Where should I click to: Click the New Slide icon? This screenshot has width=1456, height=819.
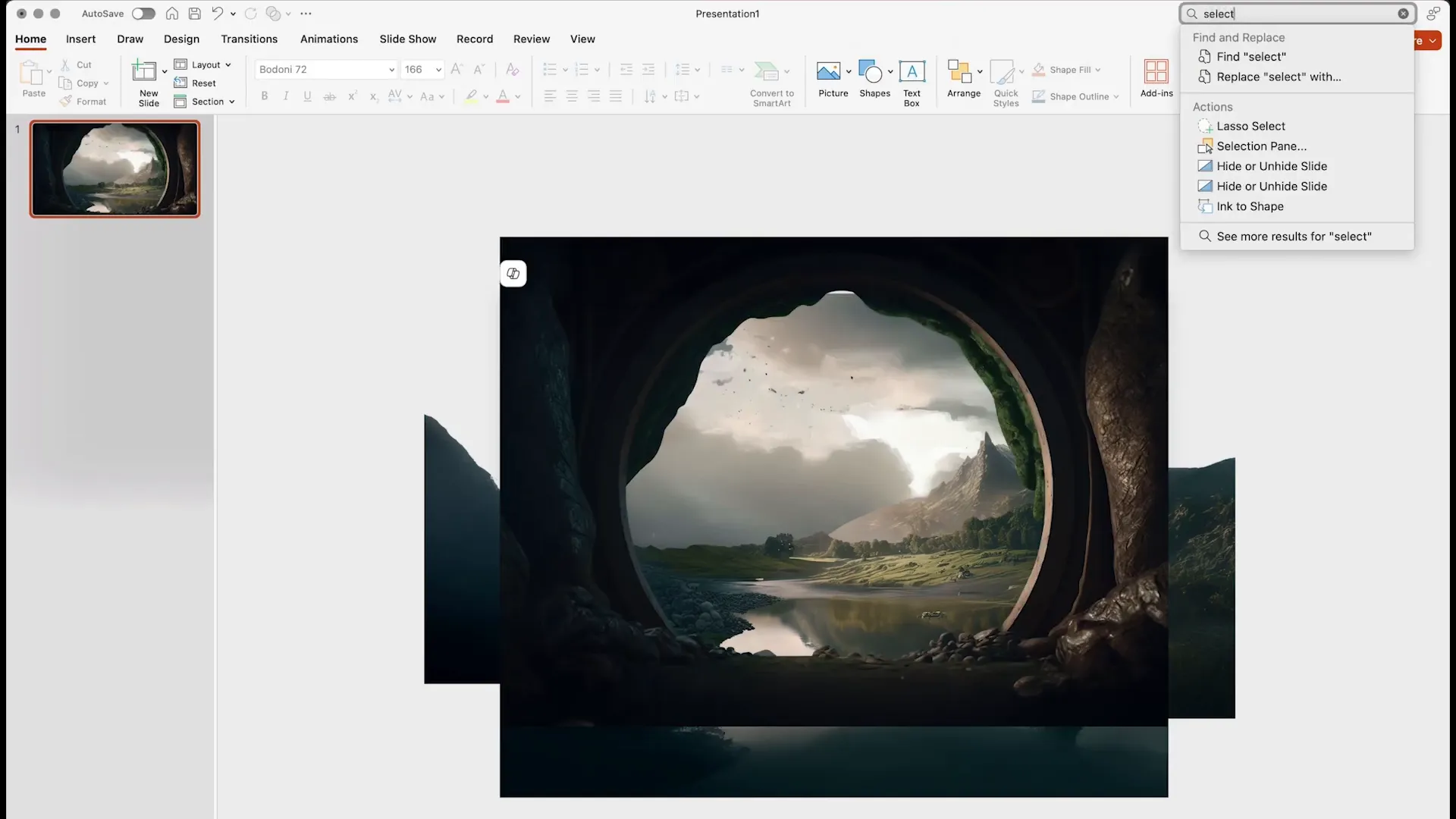coord(144,71)
